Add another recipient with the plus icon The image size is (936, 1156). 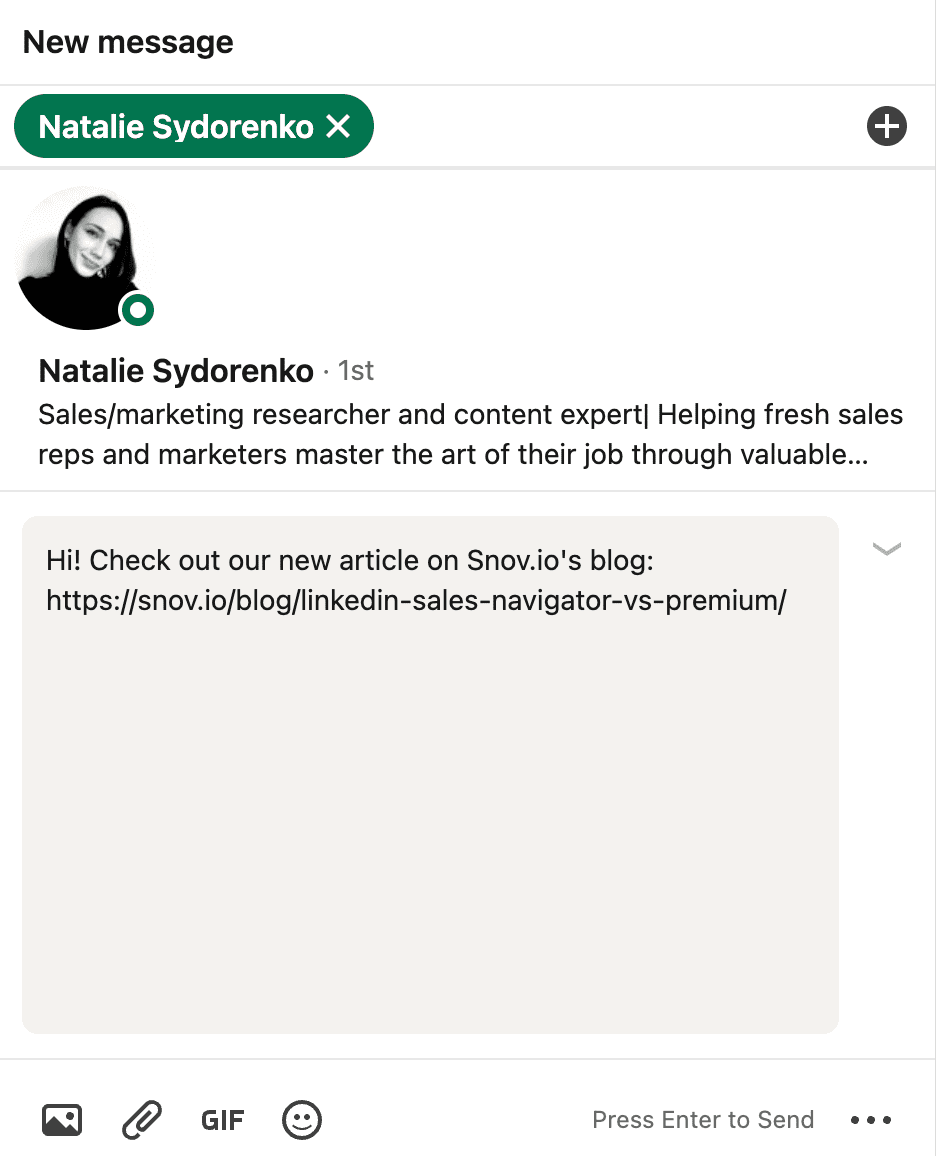886,127
